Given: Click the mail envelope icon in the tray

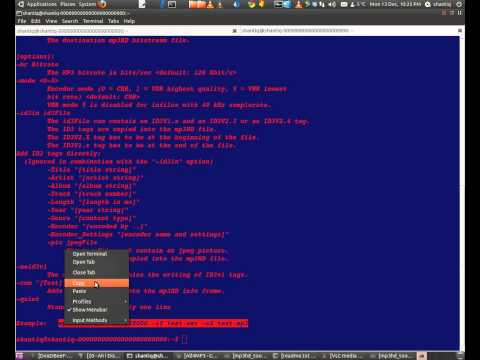Looking at the screenshot, I should point(344,4).
